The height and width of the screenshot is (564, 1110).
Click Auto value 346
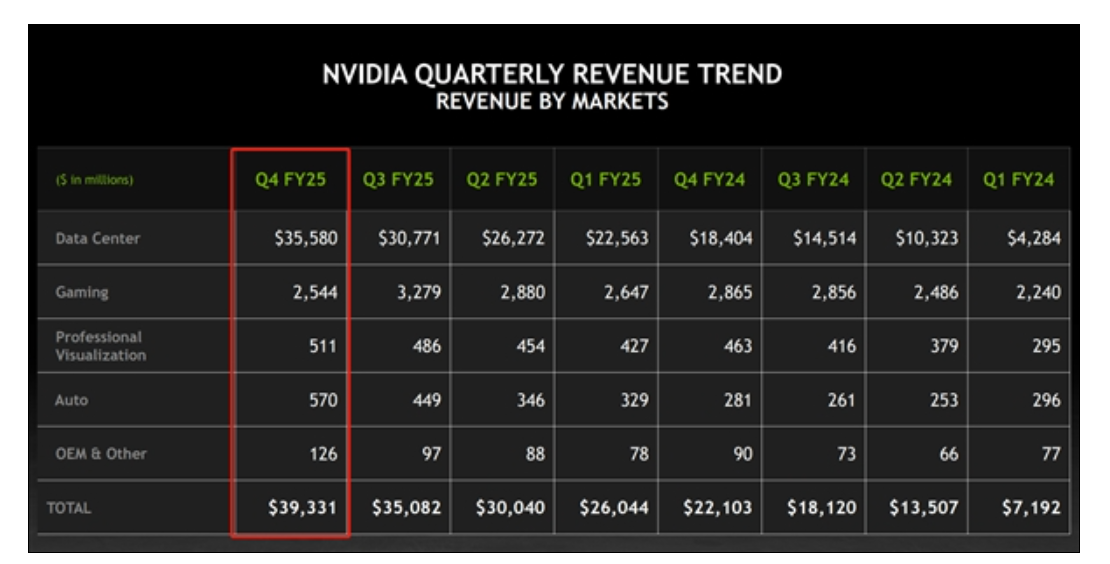[531, 400]
